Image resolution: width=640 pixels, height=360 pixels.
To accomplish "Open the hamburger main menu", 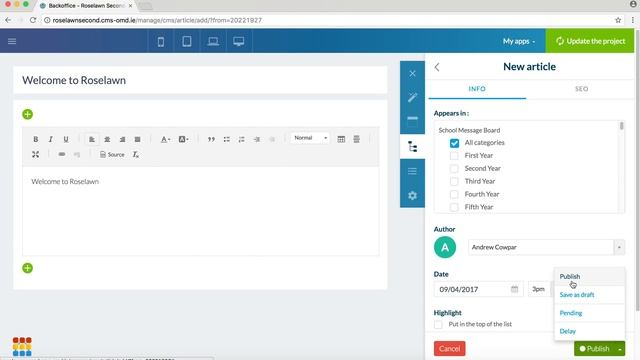I will tap(12, 41).
